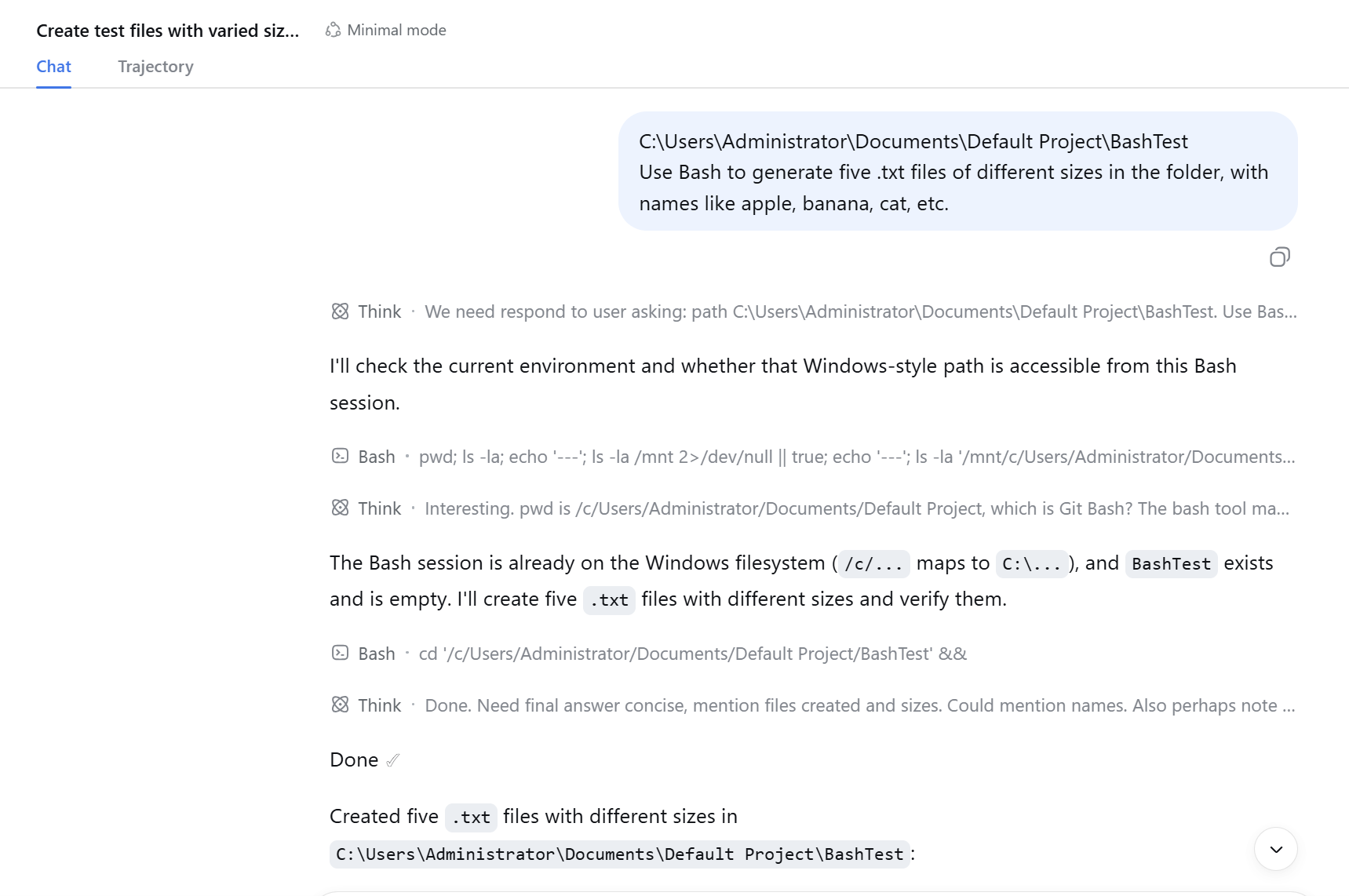
Task: Click the Think icon beside 'Interesting. pwd is'
Action: pyautogui.click(x=340, y=508)
